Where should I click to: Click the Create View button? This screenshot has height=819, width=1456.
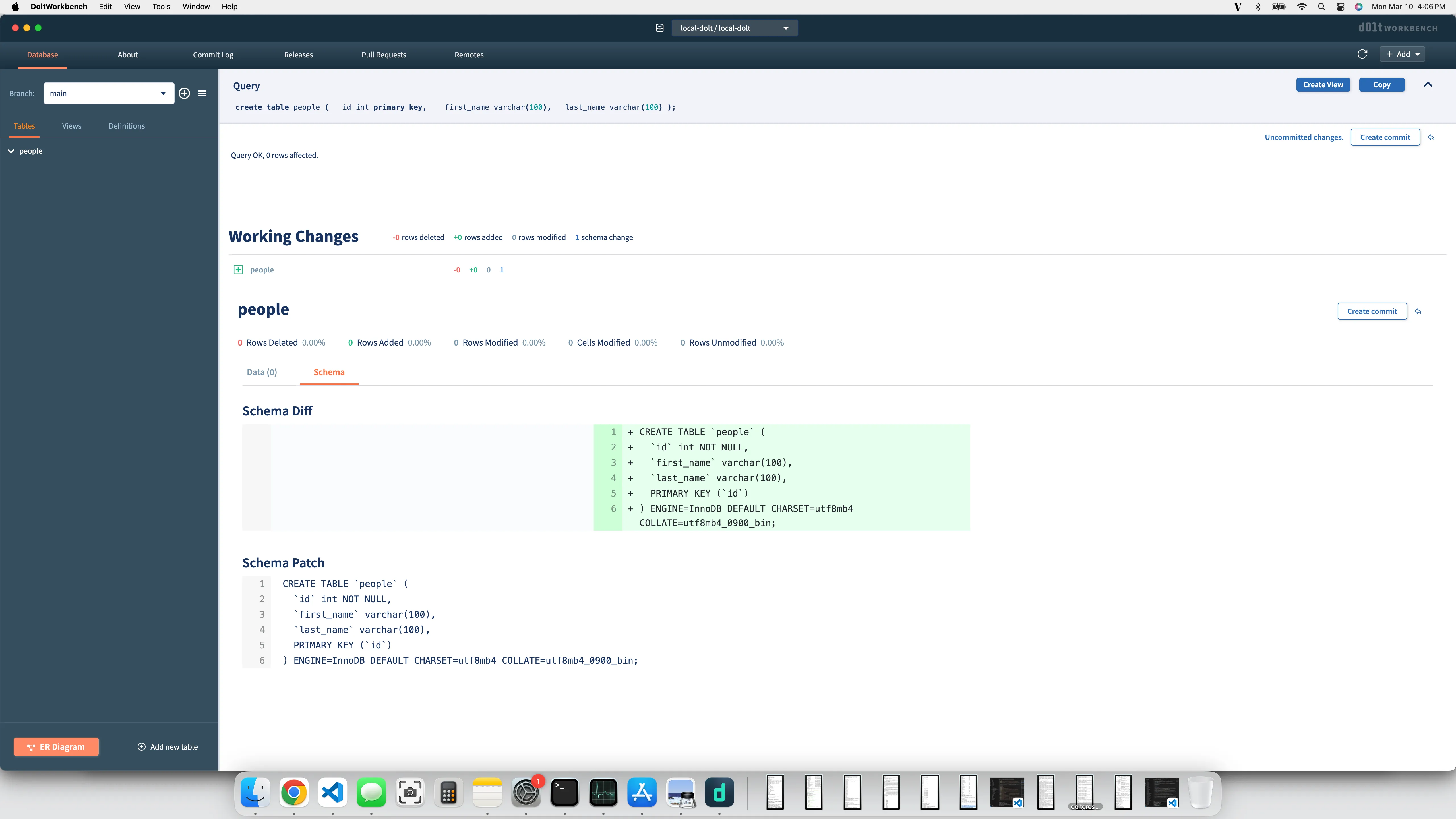(1323, 85)
